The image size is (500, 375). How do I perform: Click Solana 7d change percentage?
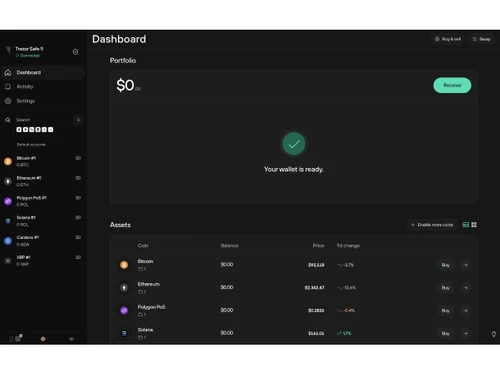tap(344, 333)
